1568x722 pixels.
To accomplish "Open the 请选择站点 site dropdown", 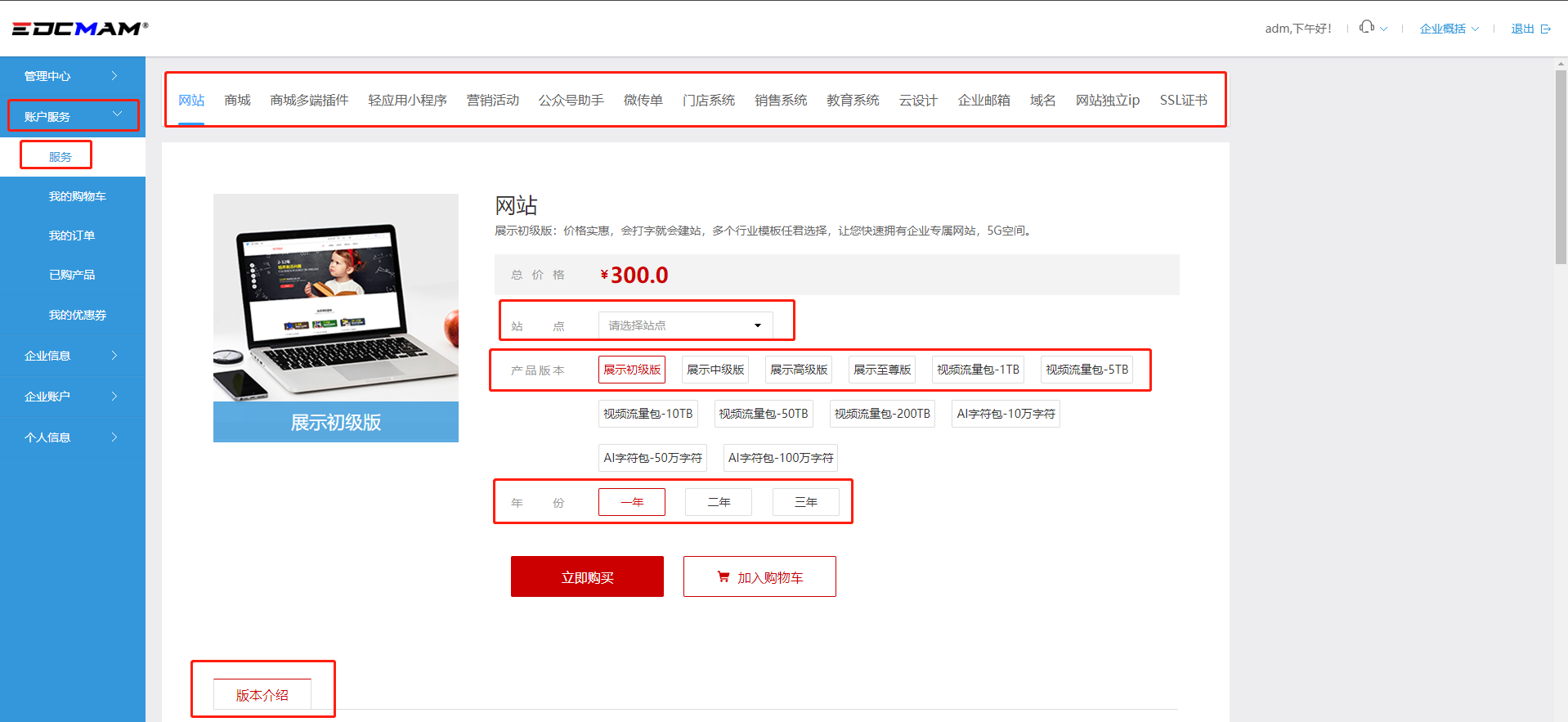I will pos(685,325).
